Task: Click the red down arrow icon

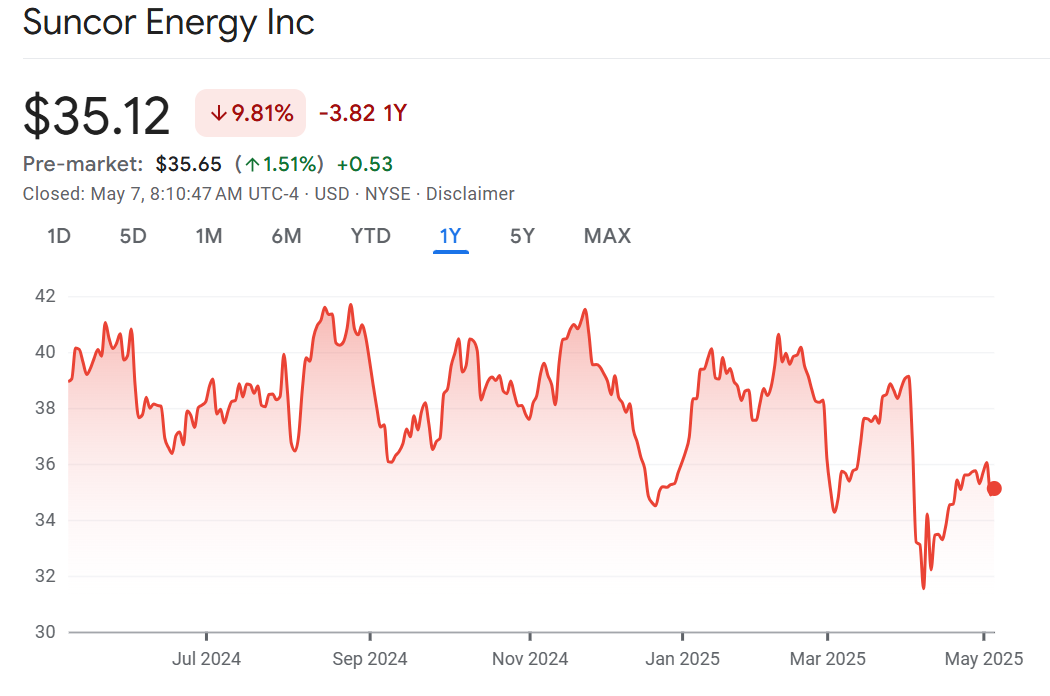Action: coord(218,114)
